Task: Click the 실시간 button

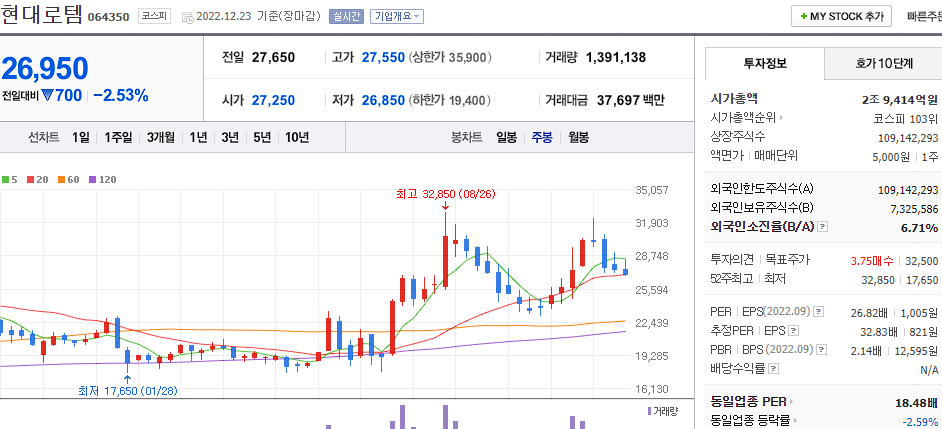Action: tap(347, 17)
